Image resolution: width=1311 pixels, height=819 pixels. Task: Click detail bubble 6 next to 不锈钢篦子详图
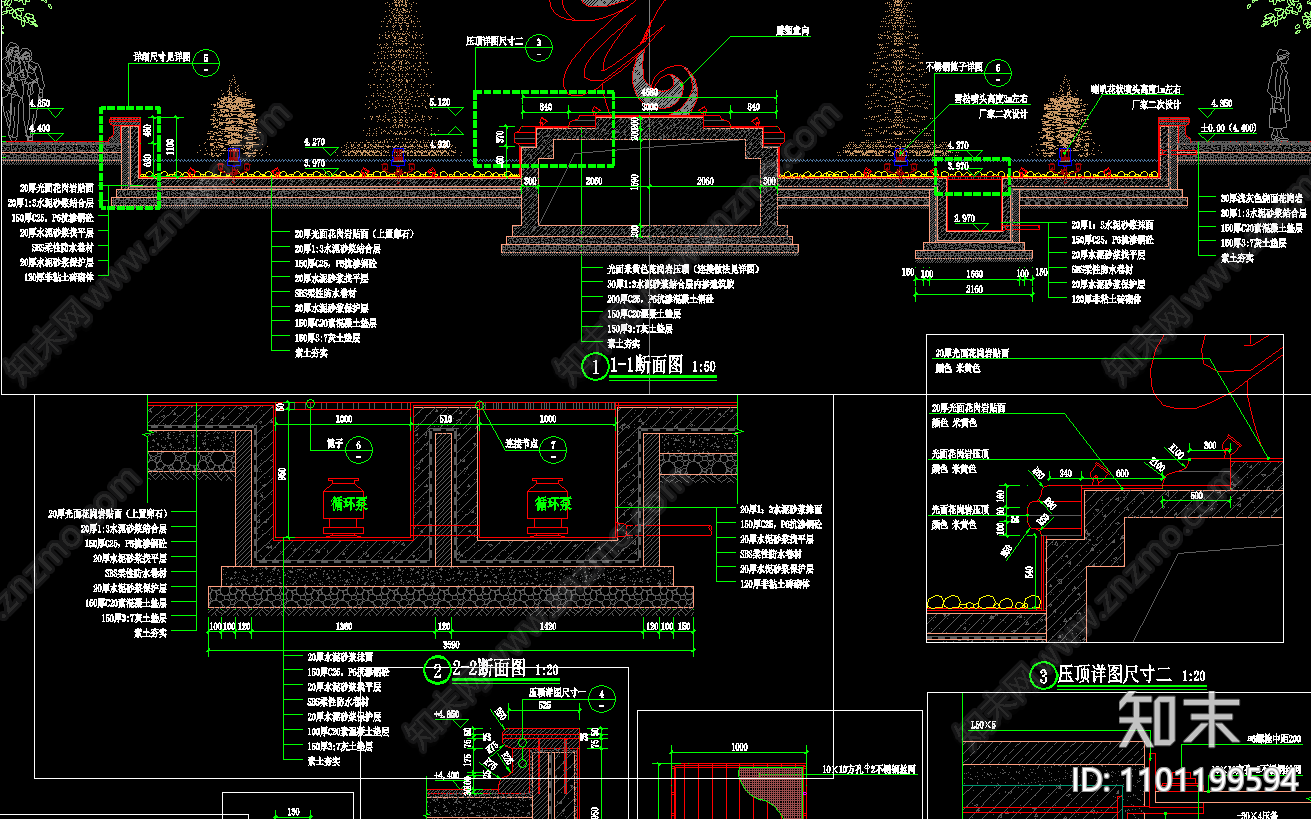tap(997, 73)
